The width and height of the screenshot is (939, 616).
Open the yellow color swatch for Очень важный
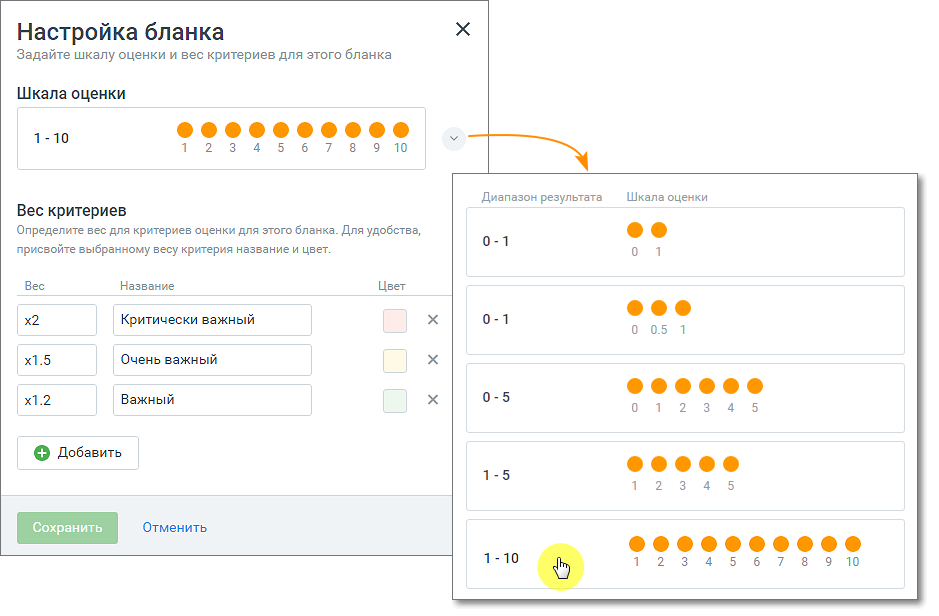[395, 360]
